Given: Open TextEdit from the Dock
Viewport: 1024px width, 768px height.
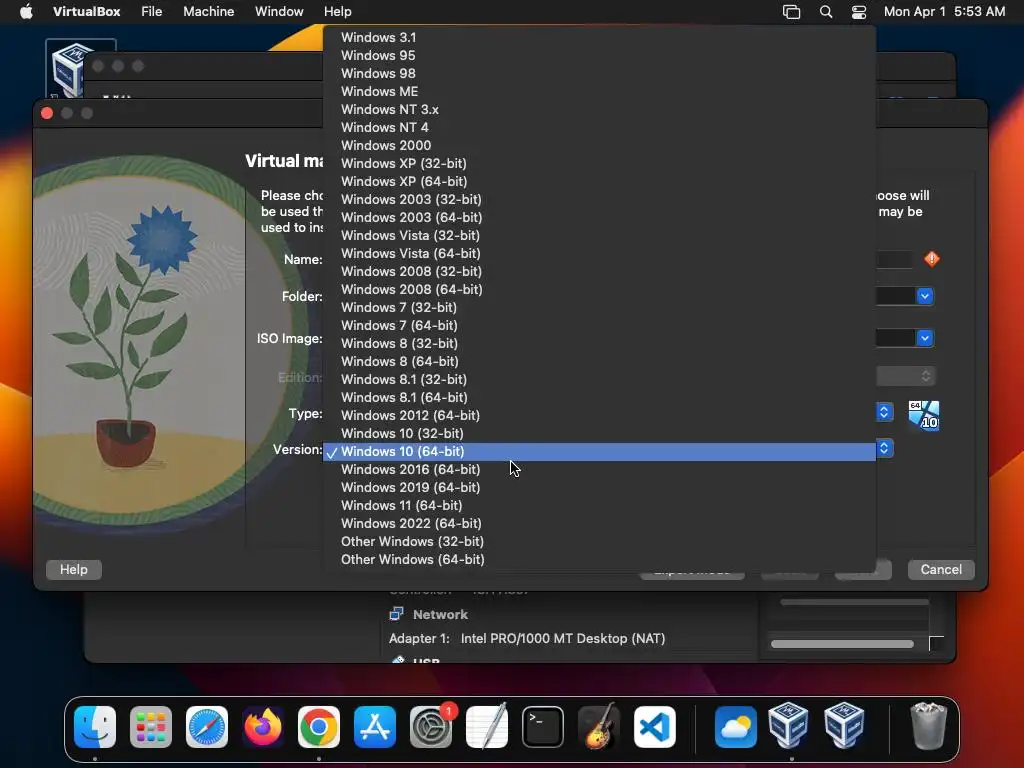Looking at the screenshot, I should [x=487, y=727].
